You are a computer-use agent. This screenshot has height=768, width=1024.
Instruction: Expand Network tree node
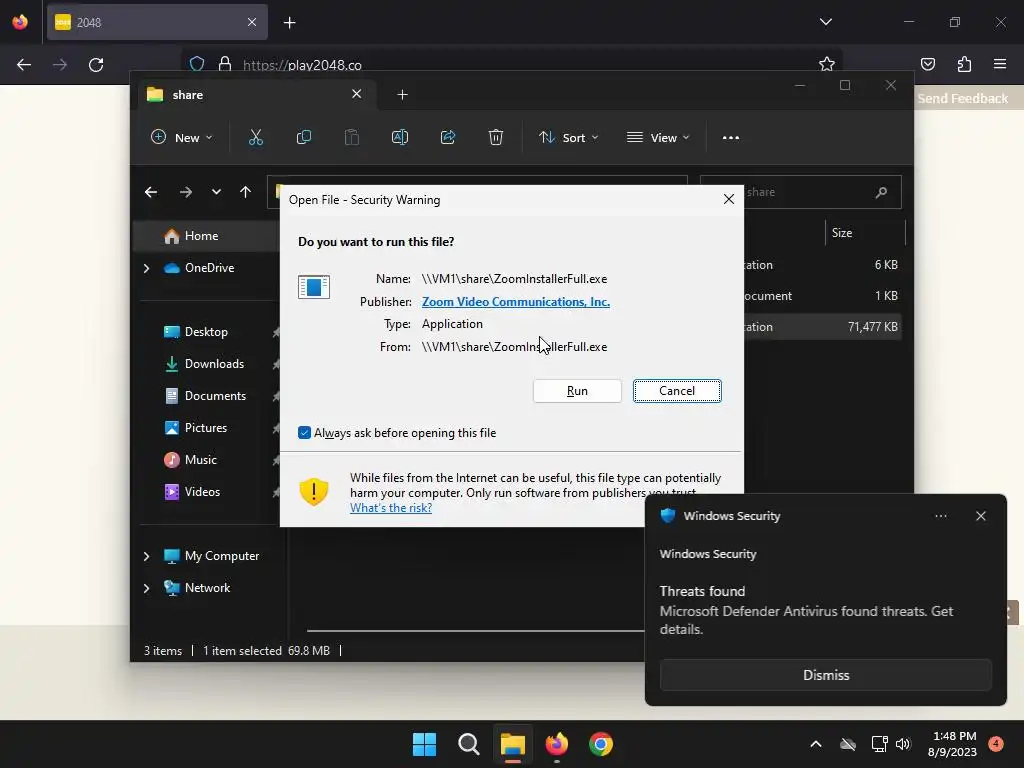tap(146, 588)
